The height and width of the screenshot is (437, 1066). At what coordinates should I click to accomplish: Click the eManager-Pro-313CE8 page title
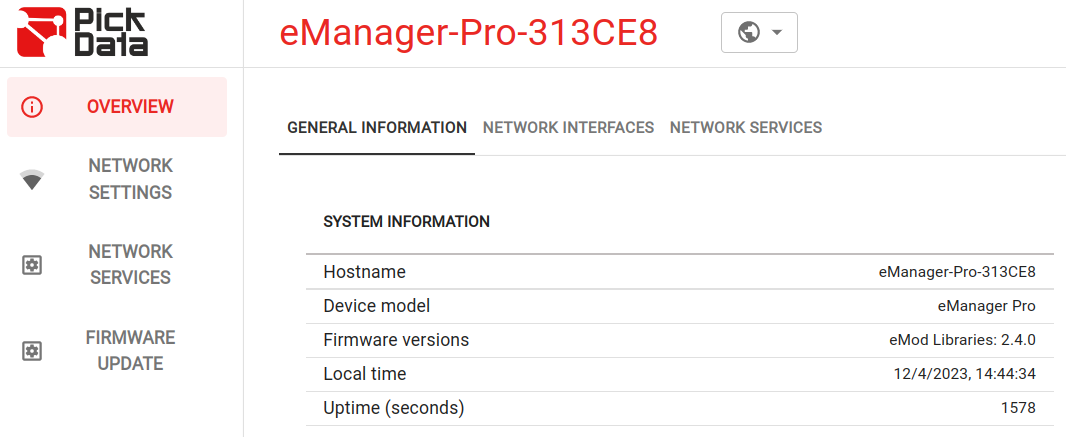point(468,33)
